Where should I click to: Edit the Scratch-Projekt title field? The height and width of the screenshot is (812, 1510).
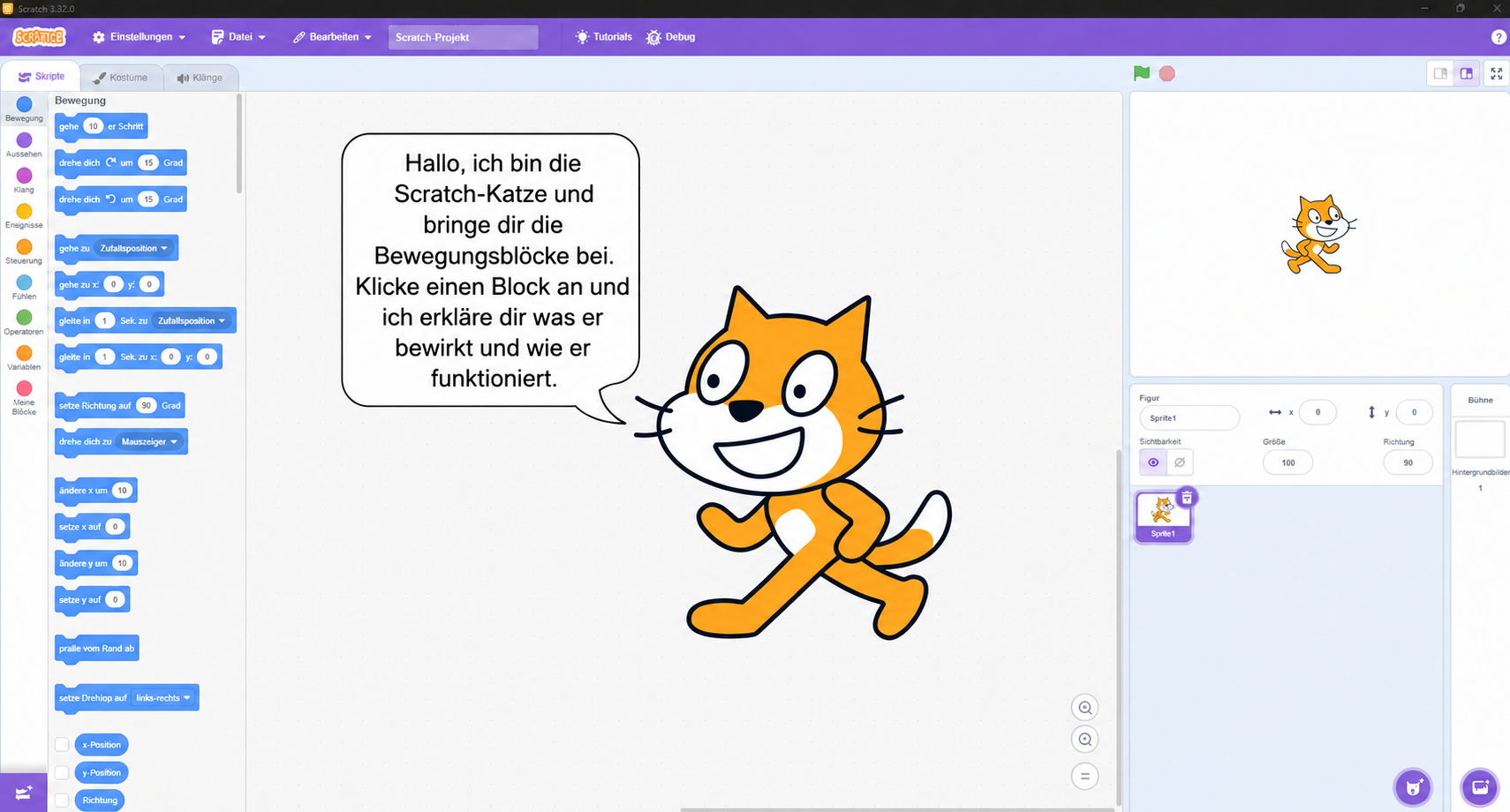(x=463, y=37)
